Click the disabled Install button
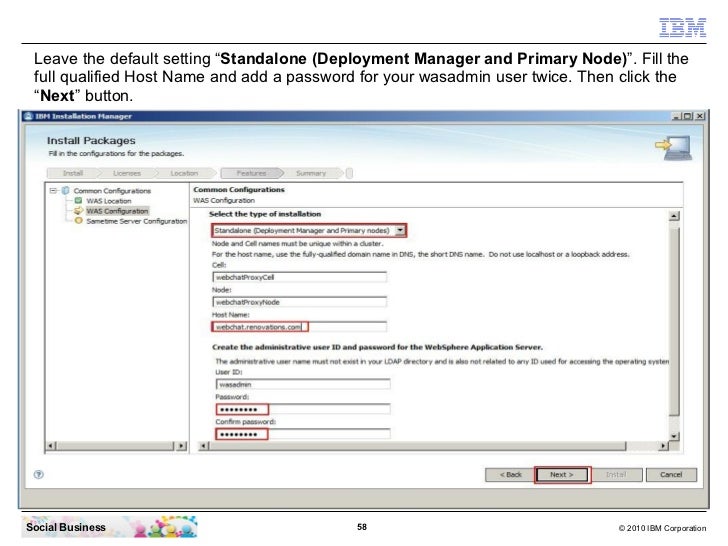The image size is (728, 546). point(616,474)
